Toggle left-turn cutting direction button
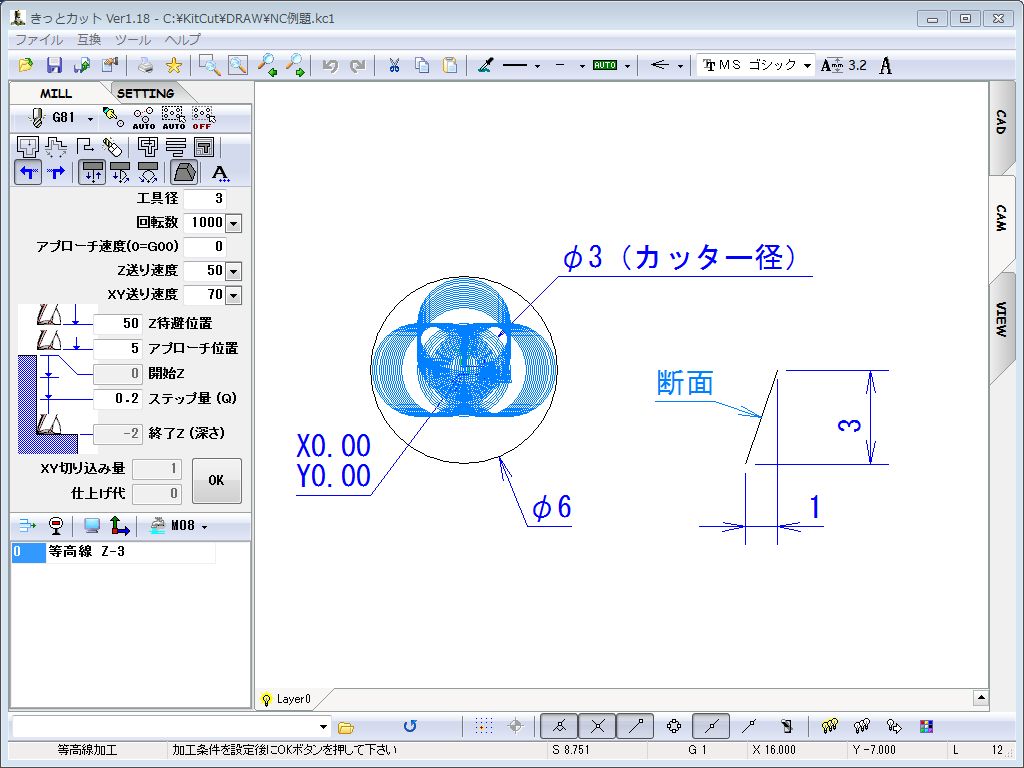The width and height of the screenshot is (1024, 768). tap(28, 173)
